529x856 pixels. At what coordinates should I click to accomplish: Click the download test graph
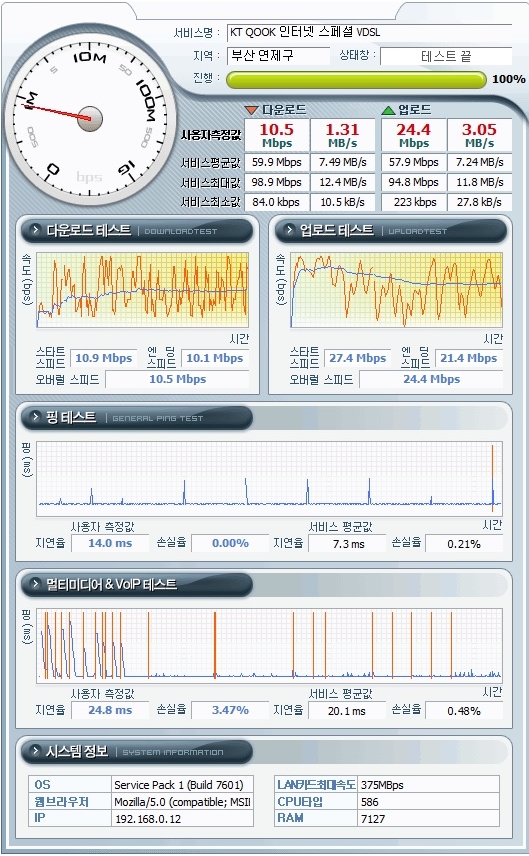142,289
